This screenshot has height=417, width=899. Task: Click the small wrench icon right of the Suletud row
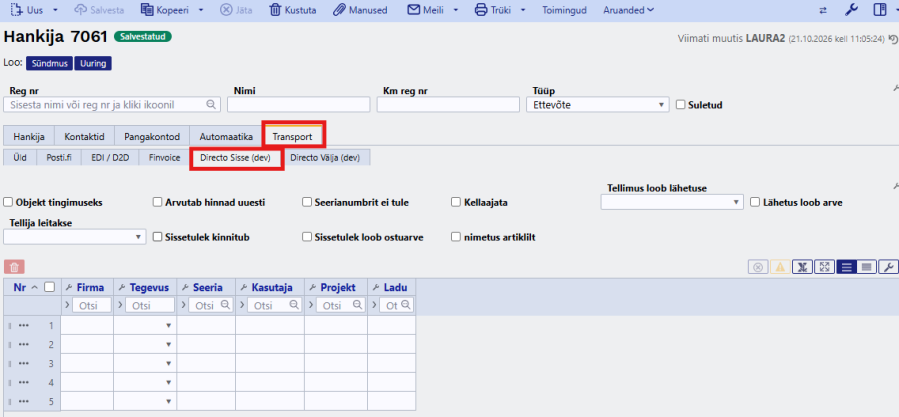coord(896,88)
